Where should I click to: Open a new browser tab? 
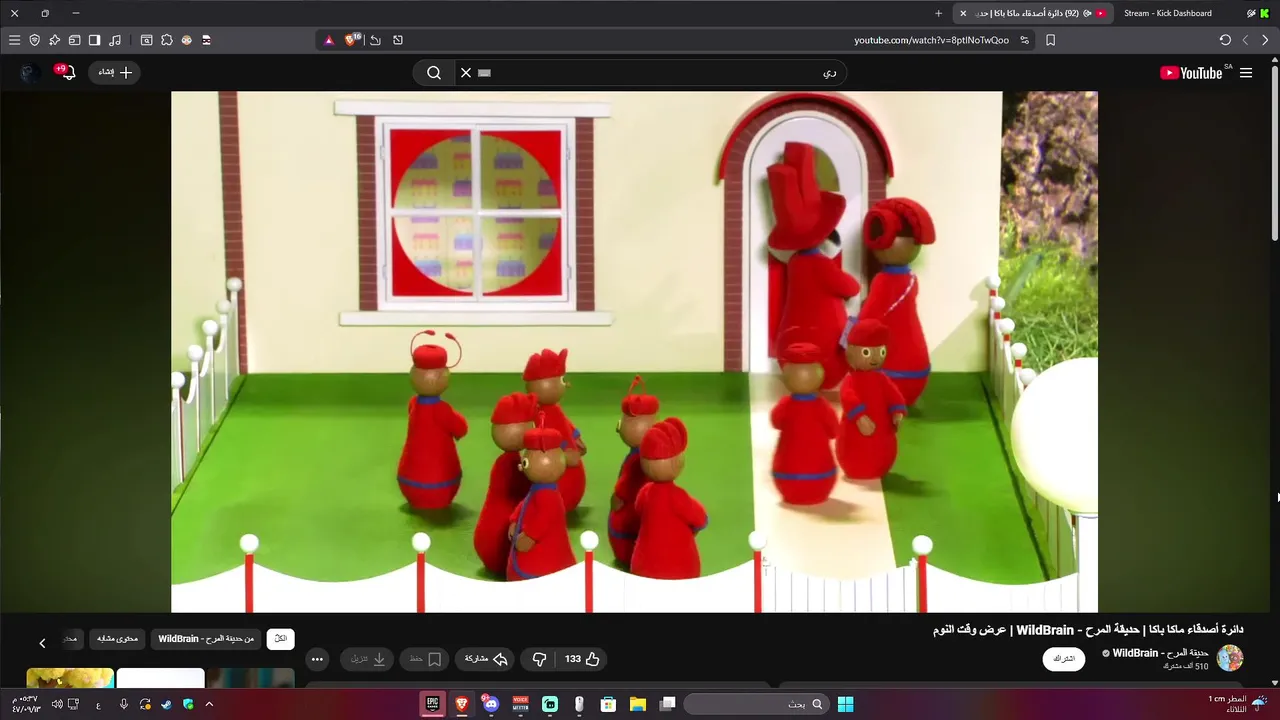(938, 13)
